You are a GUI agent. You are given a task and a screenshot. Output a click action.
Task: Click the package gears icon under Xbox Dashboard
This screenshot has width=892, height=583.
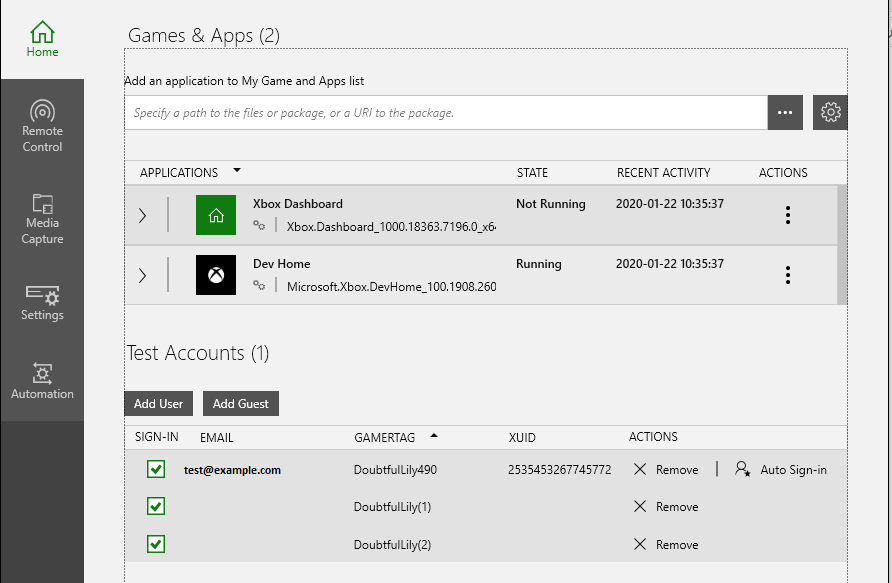pyautogui.click(x=259, y=226)
